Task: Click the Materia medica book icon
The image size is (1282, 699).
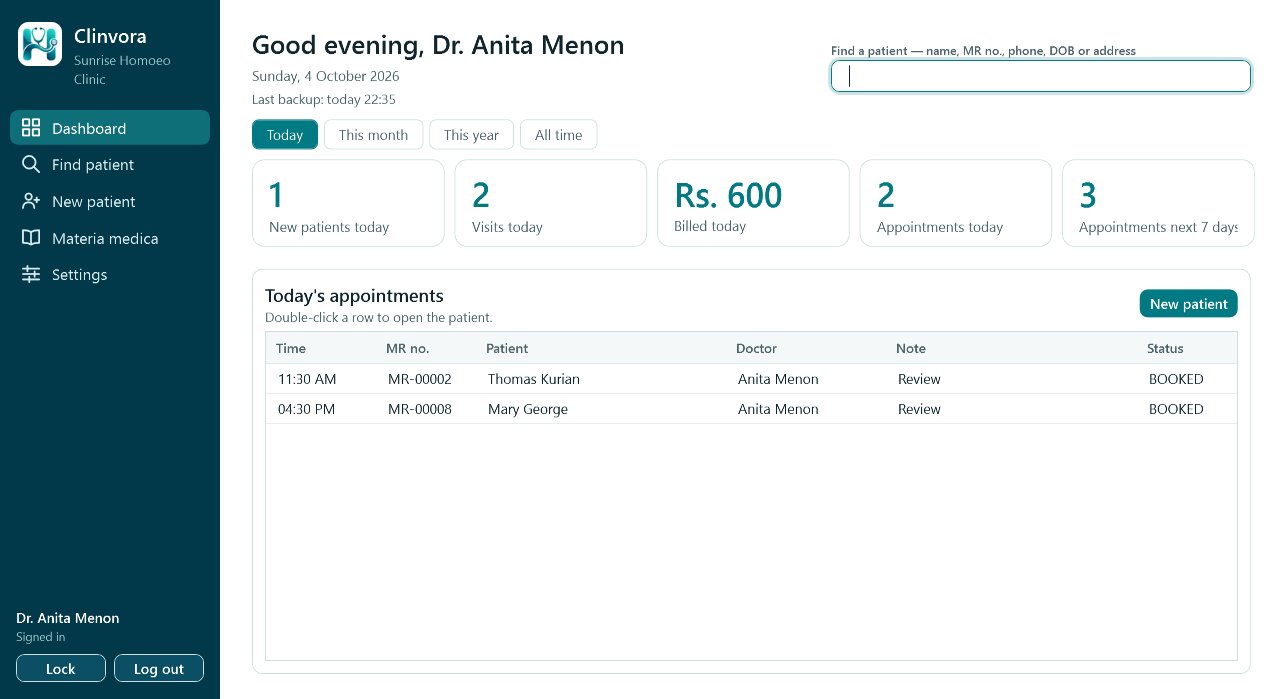Action: click(31, 238)
